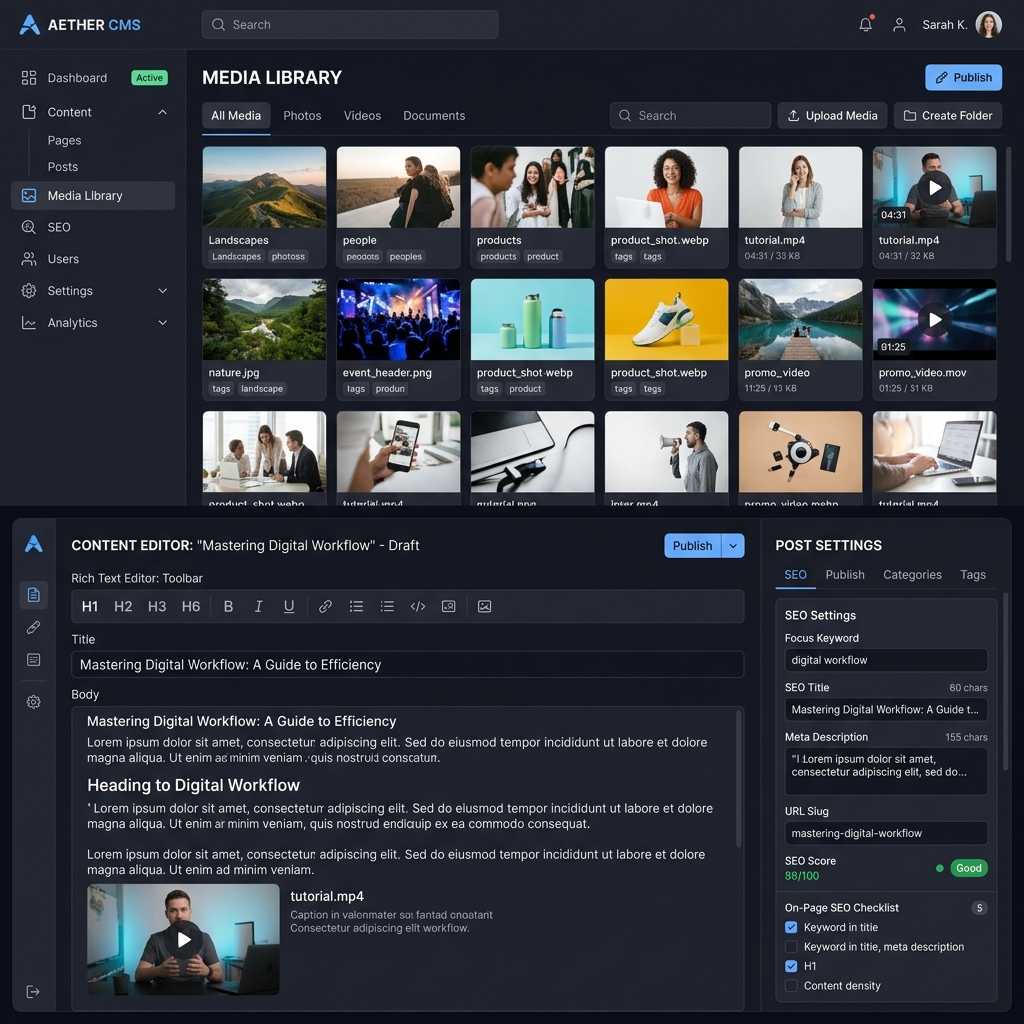
Task: Click the Aether CMS logo icon
Action: (29, 25)
